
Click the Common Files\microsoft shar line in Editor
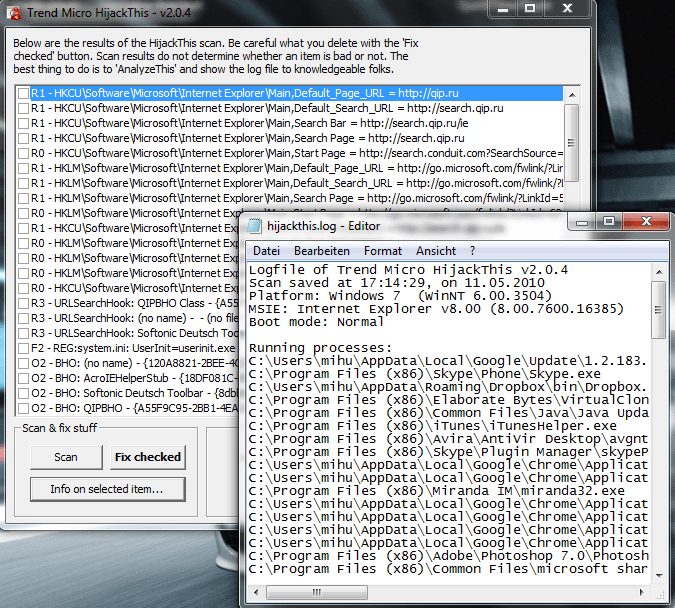coord(448,569)
